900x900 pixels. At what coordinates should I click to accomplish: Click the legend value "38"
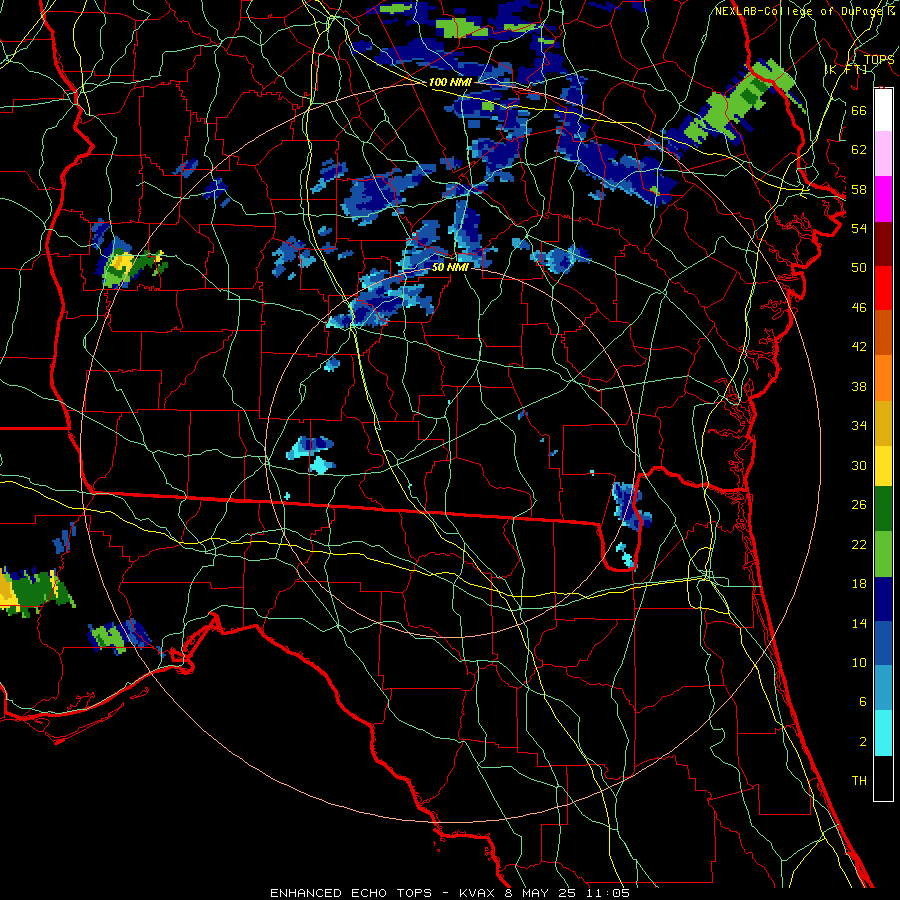click(x=859, y=386)
